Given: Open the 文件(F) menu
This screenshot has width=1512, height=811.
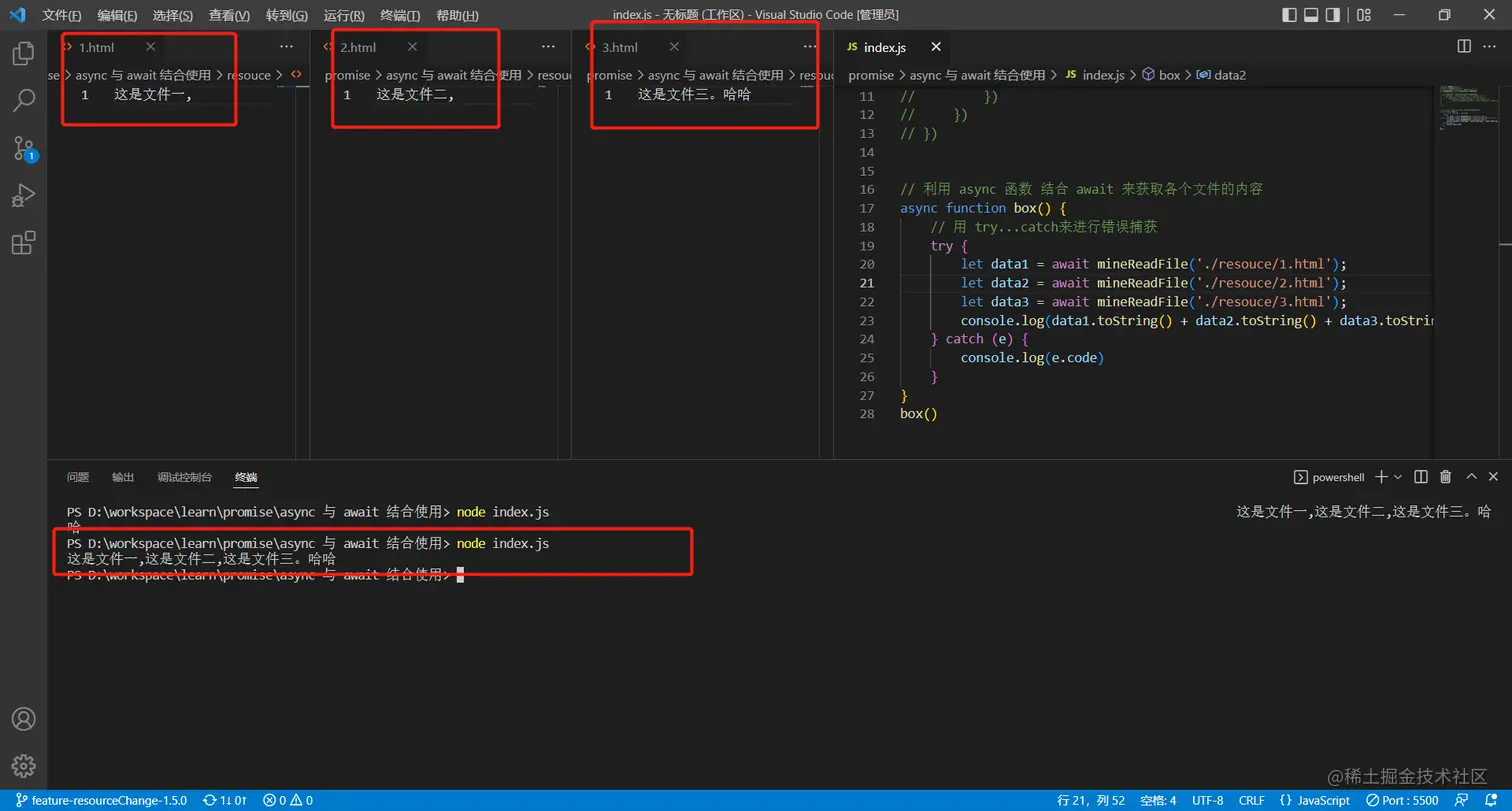Looking at the screenshot, I should 62,15.
